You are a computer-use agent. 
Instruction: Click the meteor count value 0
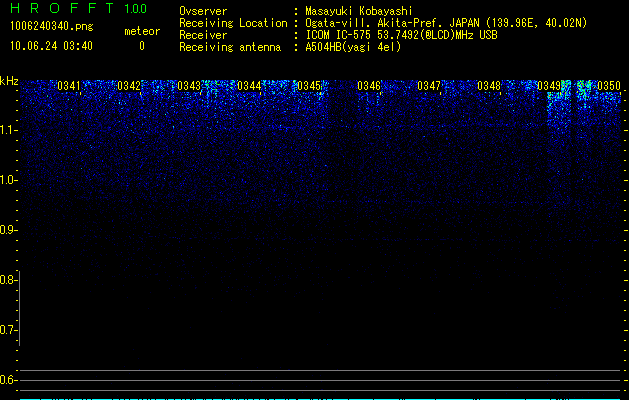[x=142, y=46]
